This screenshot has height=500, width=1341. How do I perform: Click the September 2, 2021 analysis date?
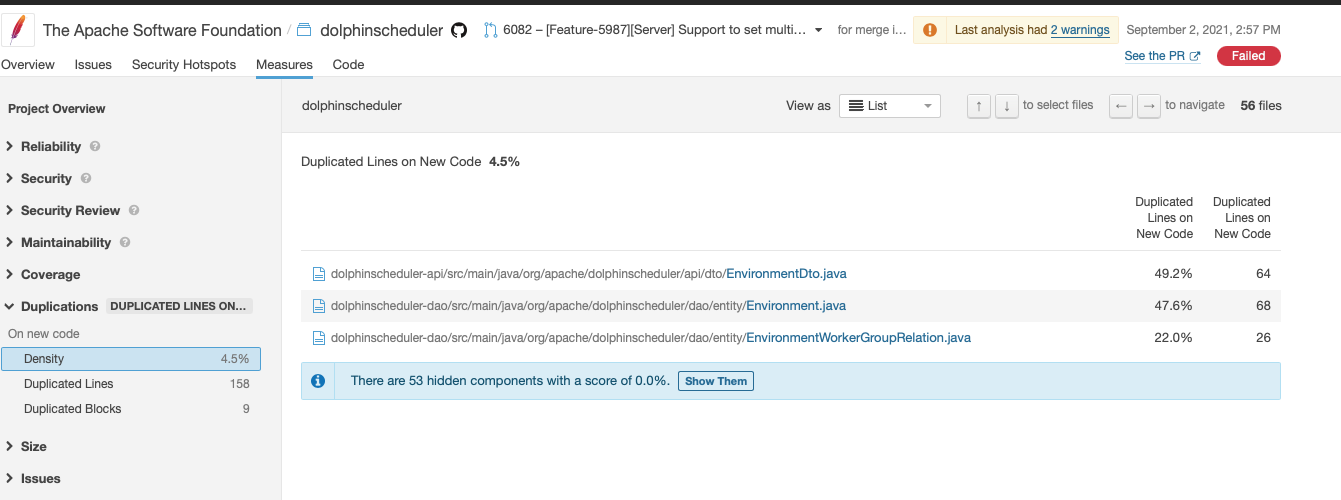pyautogui.click(x=1203, y=30)
